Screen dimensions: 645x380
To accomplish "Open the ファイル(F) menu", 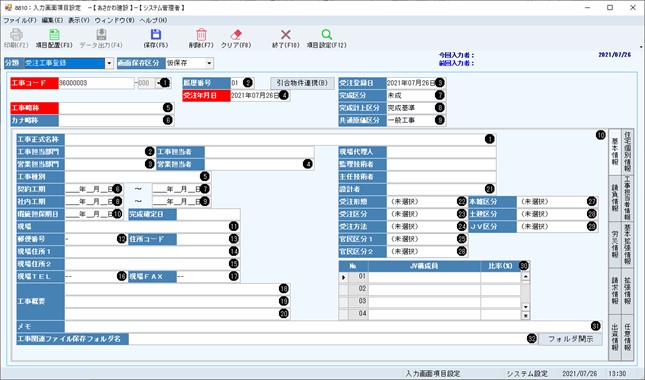I will 20,20.
